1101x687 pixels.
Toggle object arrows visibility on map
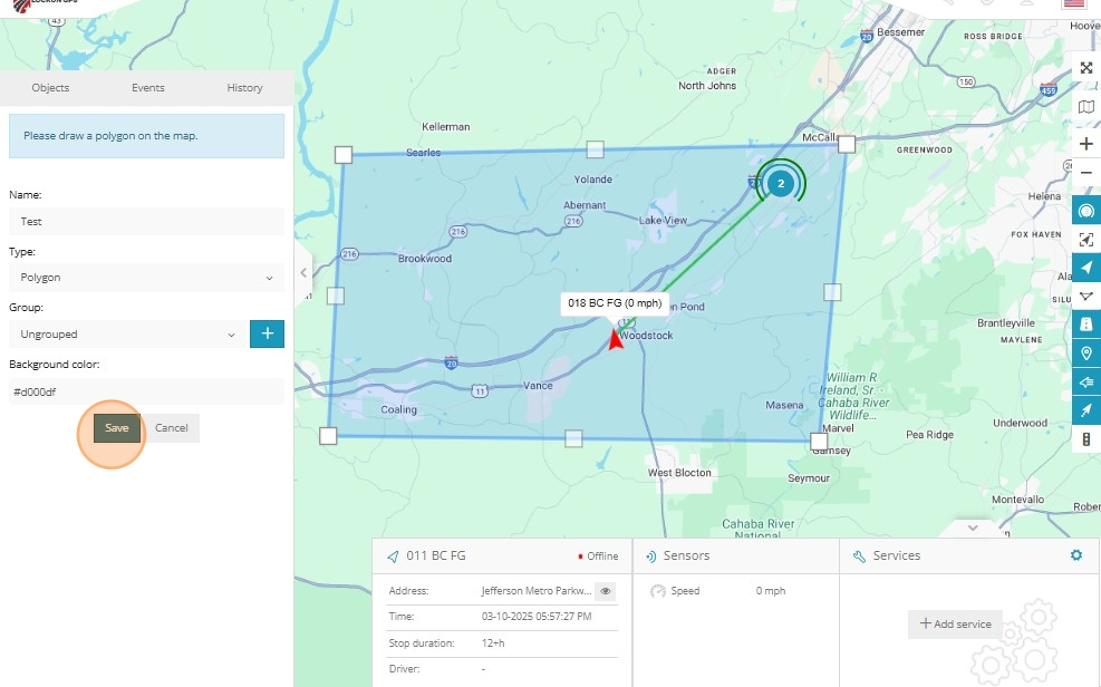click(1086, 268)
